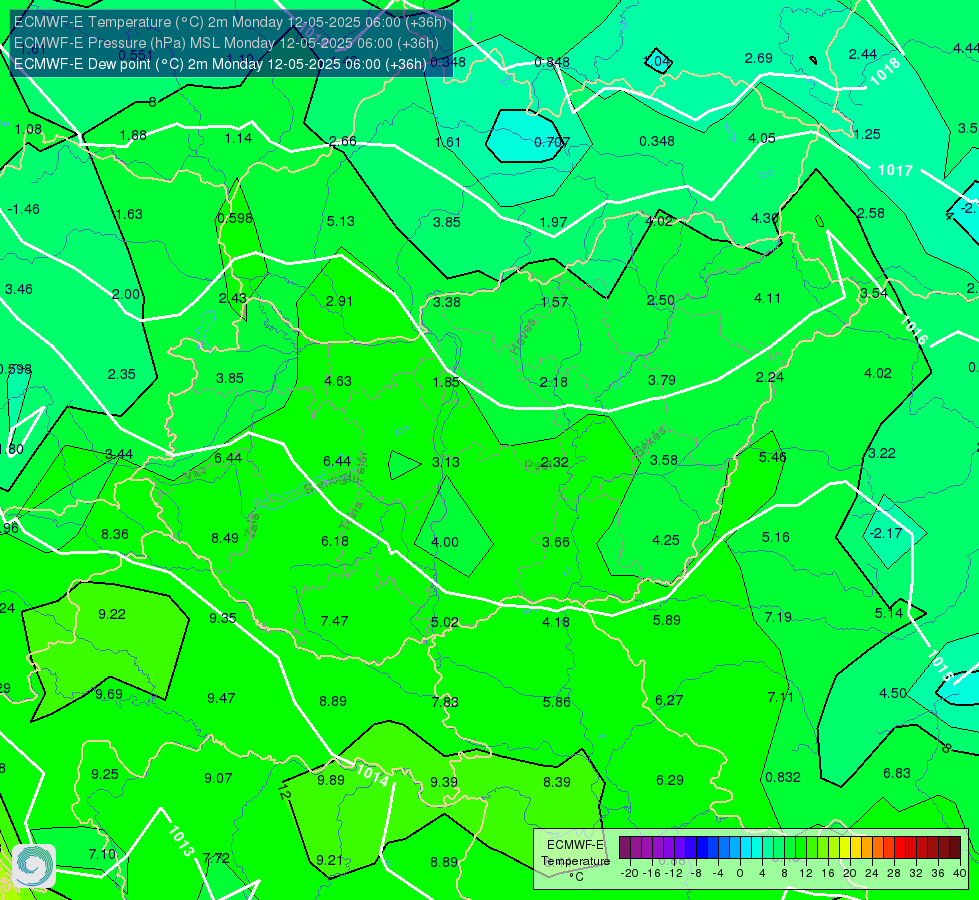Click the dew point value 5.13
979x900 pixels.
point(340,221)
